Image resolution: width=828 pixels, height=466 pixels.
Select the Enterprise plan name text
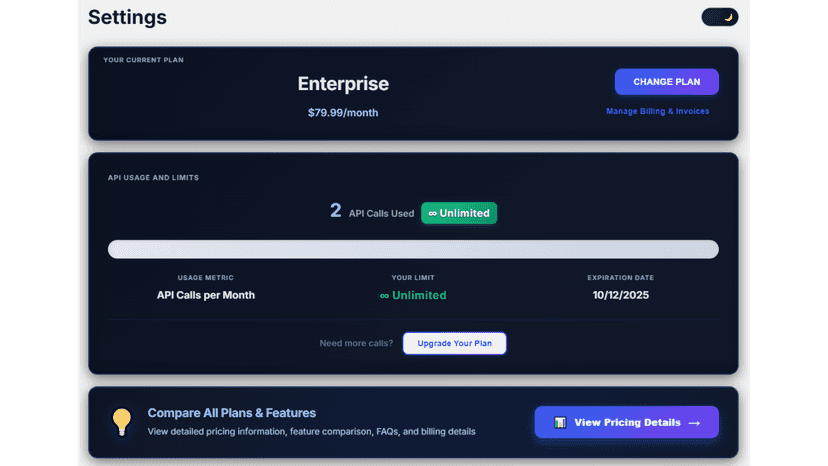[x=343, y=83]
